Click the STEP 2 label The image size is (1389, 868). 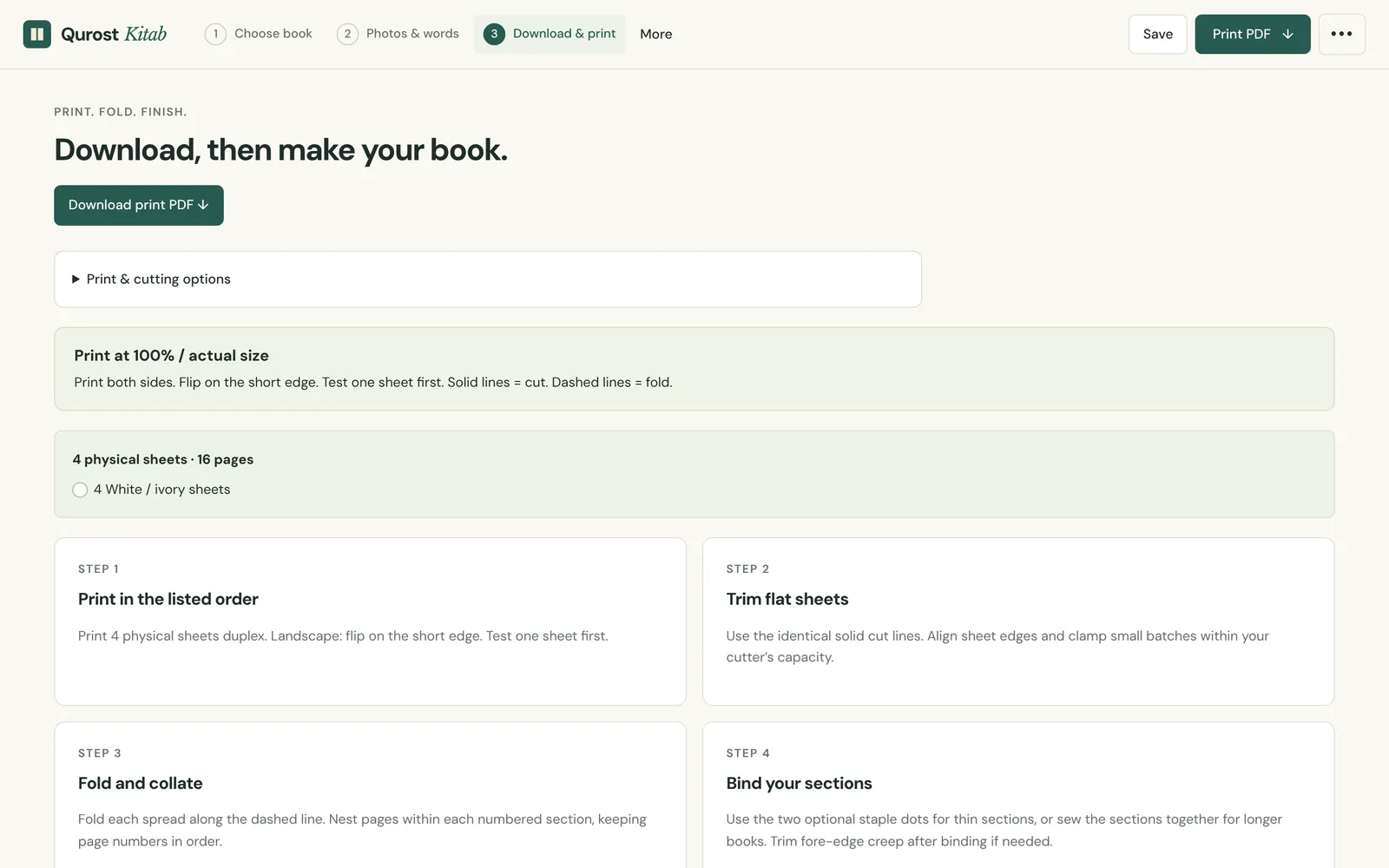[x=747, y=569]
